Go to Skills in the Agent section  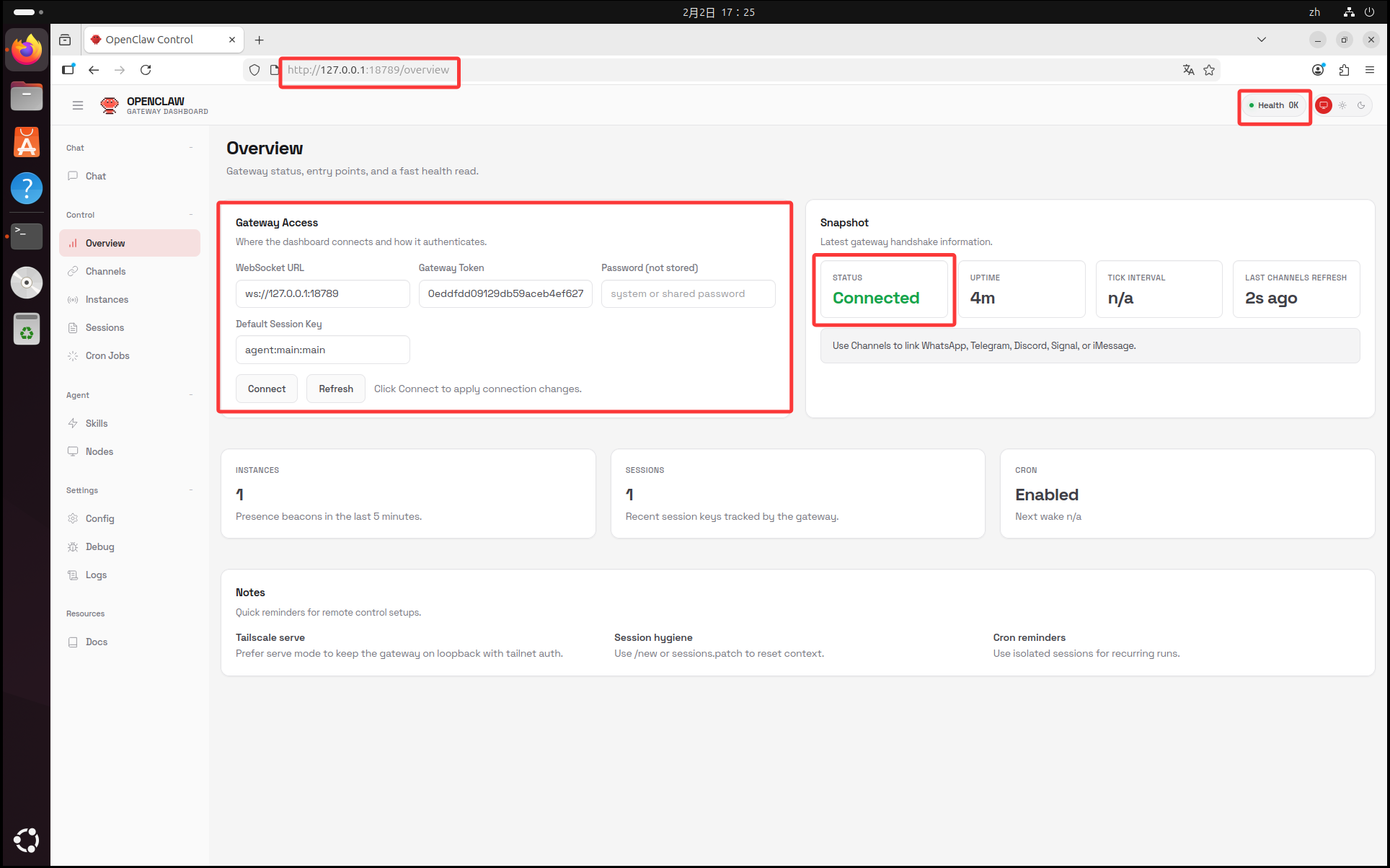click(x=97, y=423)
